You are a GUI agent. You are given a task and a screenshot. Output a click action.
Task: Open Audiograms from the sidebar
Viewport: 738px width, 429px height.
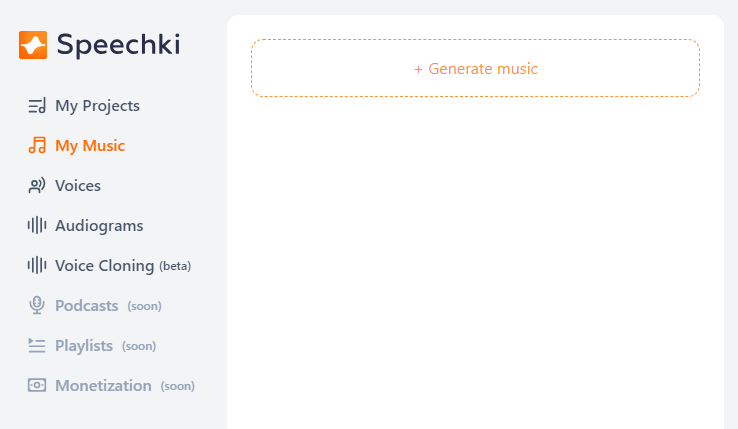click(x=99, y=226)
